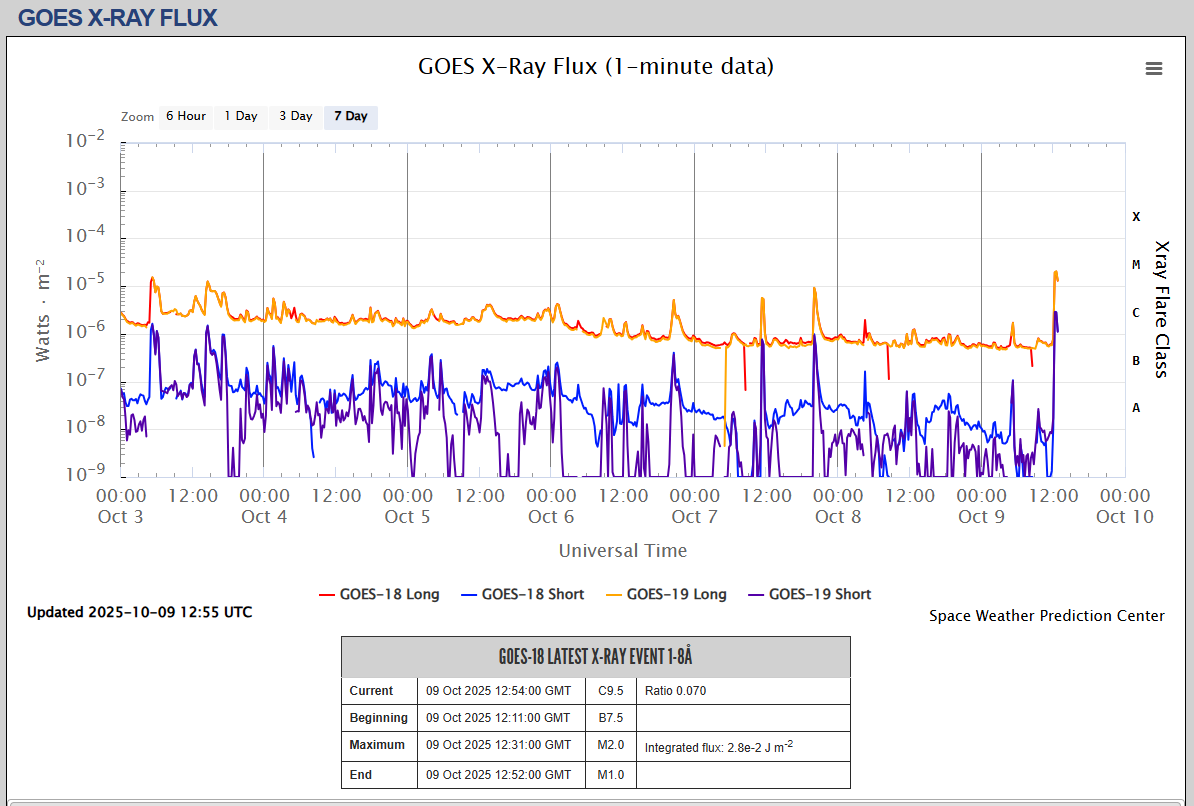1194x806 pixels.
Task: Click the Oct 6 x-axis date label
Action: tap(551, 517)
